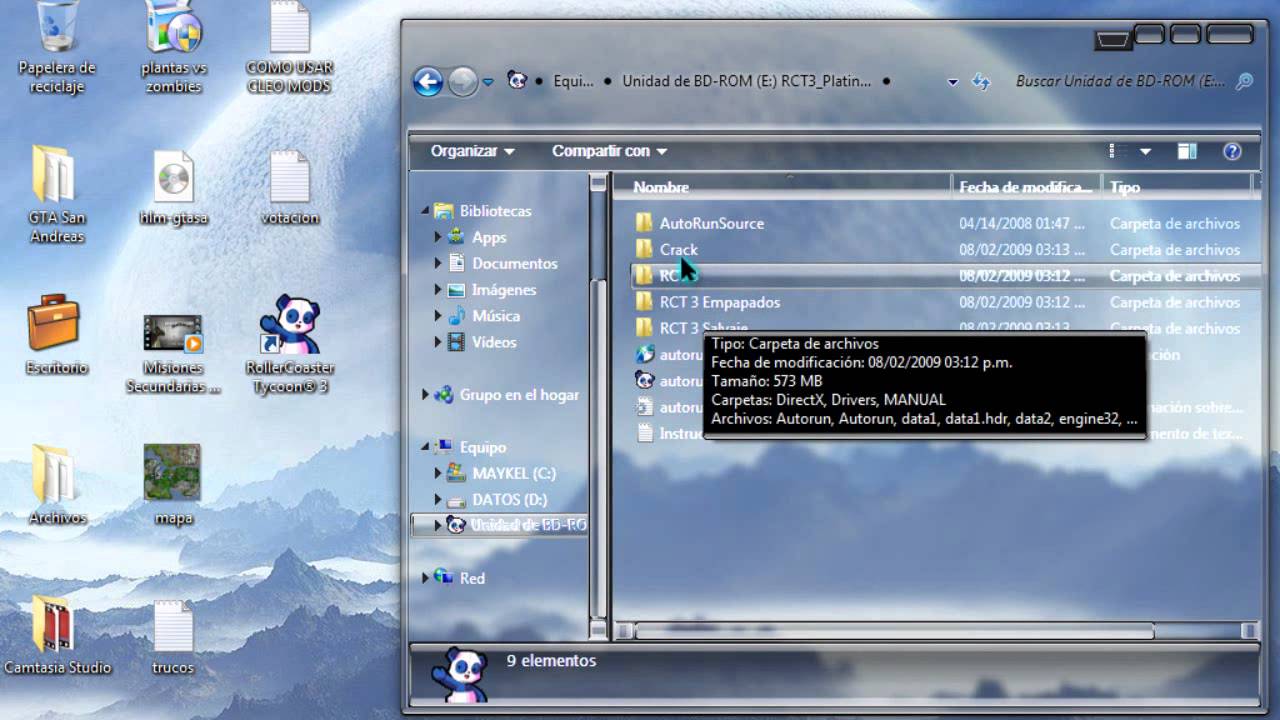Click the refresh icon beside the address bar
Image resolution: width=1280 pixels, height=720 pixels.
[x=981, y=81]
